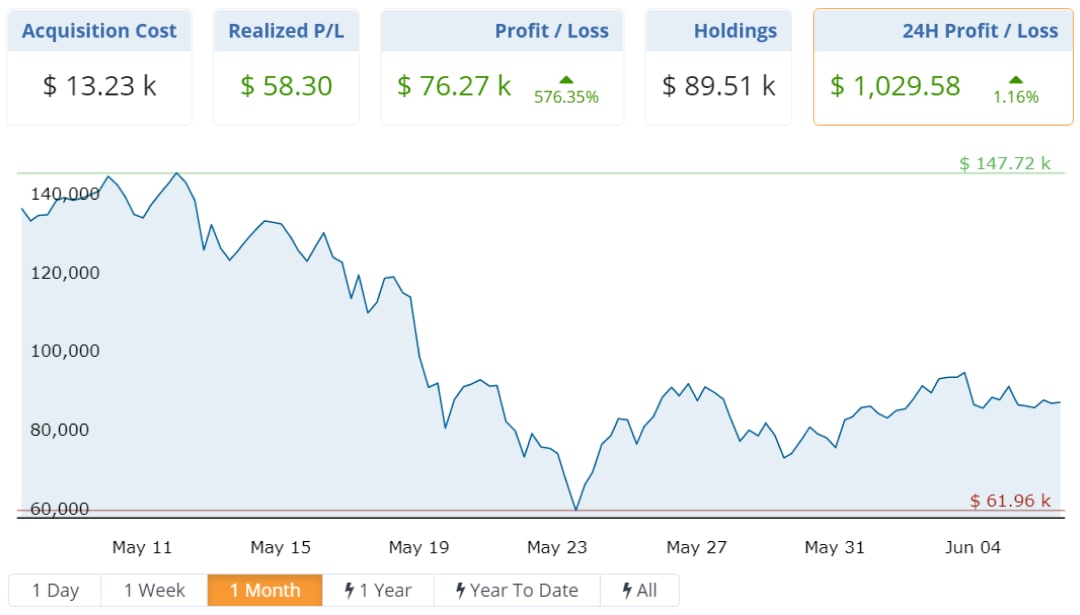Click the lightning icon beside Year To Date
This screenshot has height=615, width=1080.
(460, 590)
